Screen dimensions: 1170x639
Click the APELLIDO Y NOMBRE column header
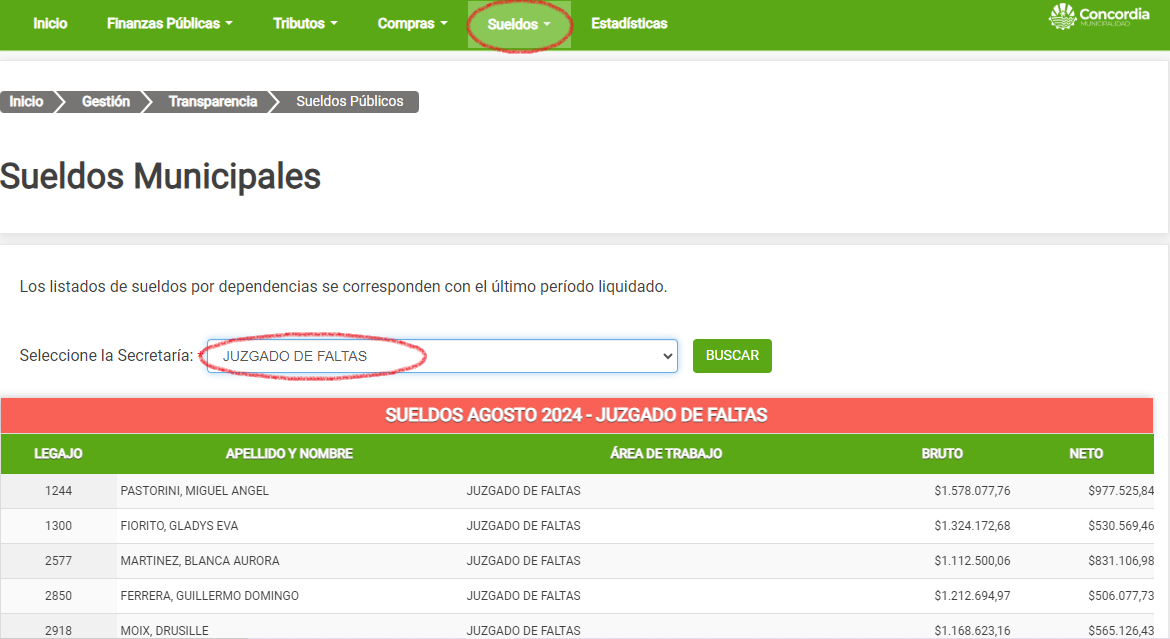tap(289, 454)
